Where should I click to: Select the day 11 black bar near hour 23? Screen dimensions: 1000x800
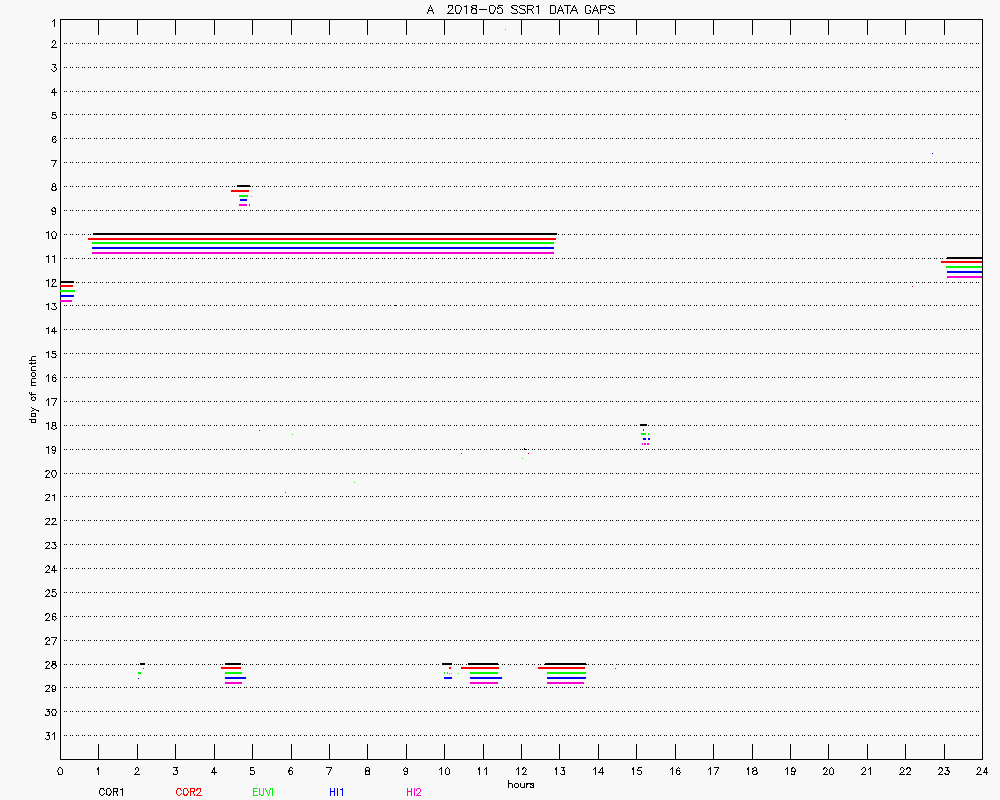tap(964, 258)
